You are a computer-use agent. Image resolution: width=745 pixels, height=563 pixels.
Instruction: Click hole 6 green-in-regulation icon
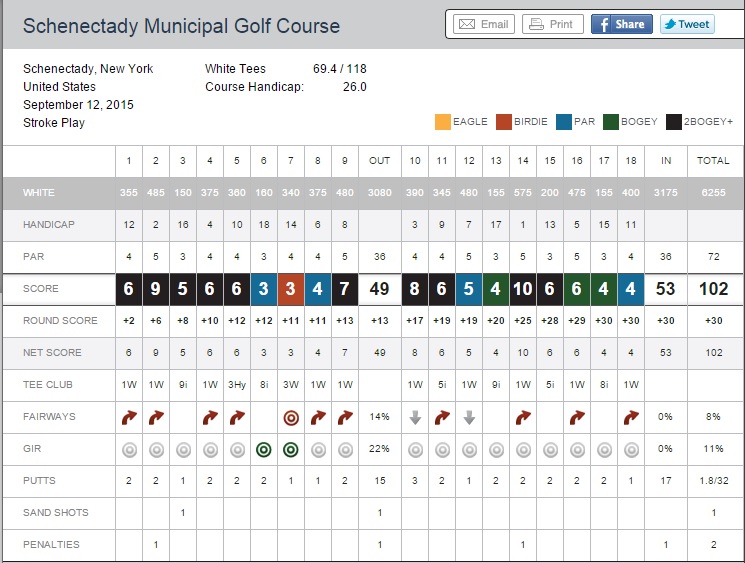pos(264,450)
